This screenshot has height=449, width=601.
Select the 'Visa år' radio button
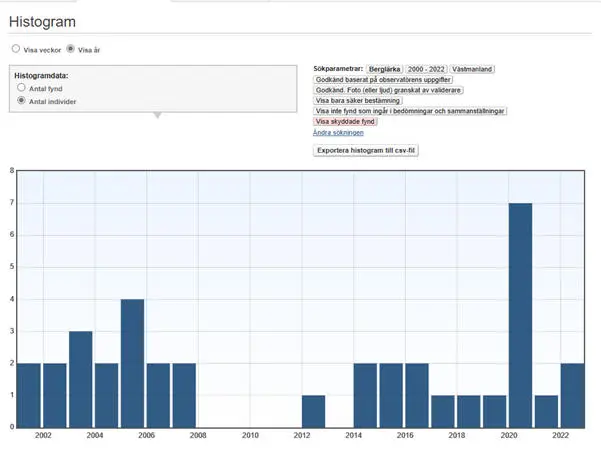click(x=70, y=48)
